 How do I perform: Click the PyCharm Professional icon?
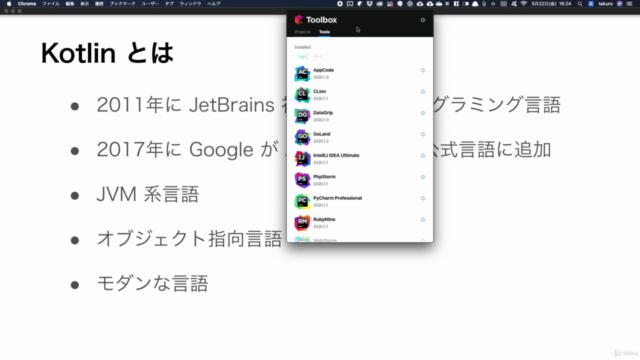click(x=302, y=201)
